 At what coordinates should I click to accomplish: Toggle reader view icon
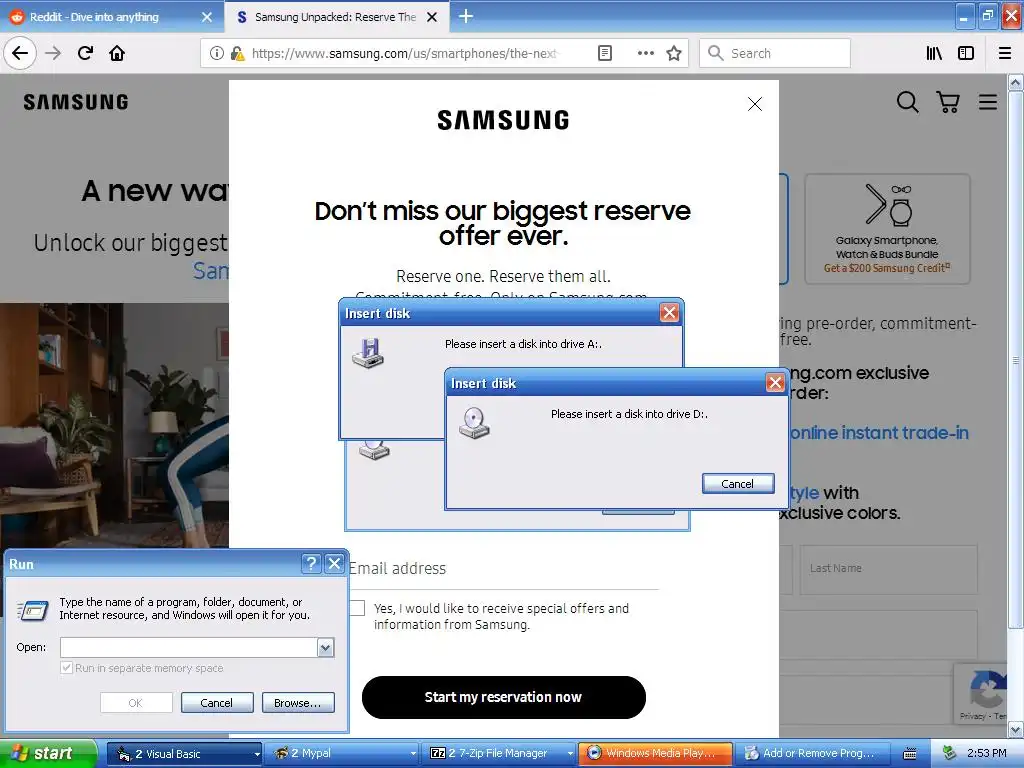(x=605, y=53)
